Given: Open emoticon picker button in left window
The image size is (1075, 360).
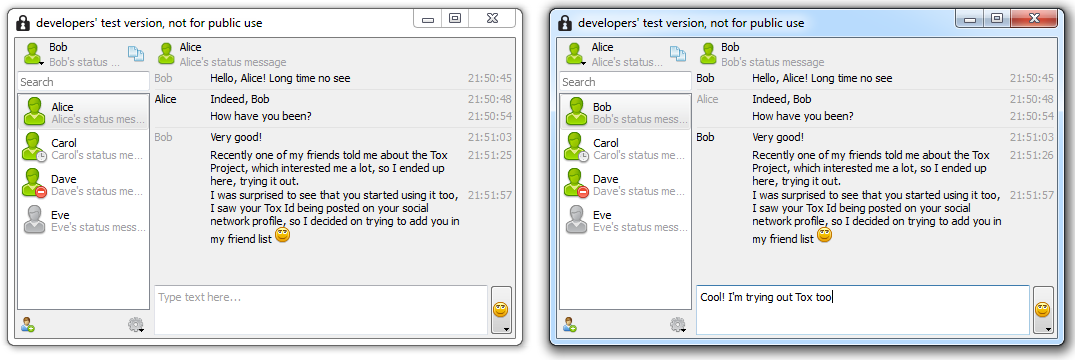Looking at the screenshot, I should [501, 310].
